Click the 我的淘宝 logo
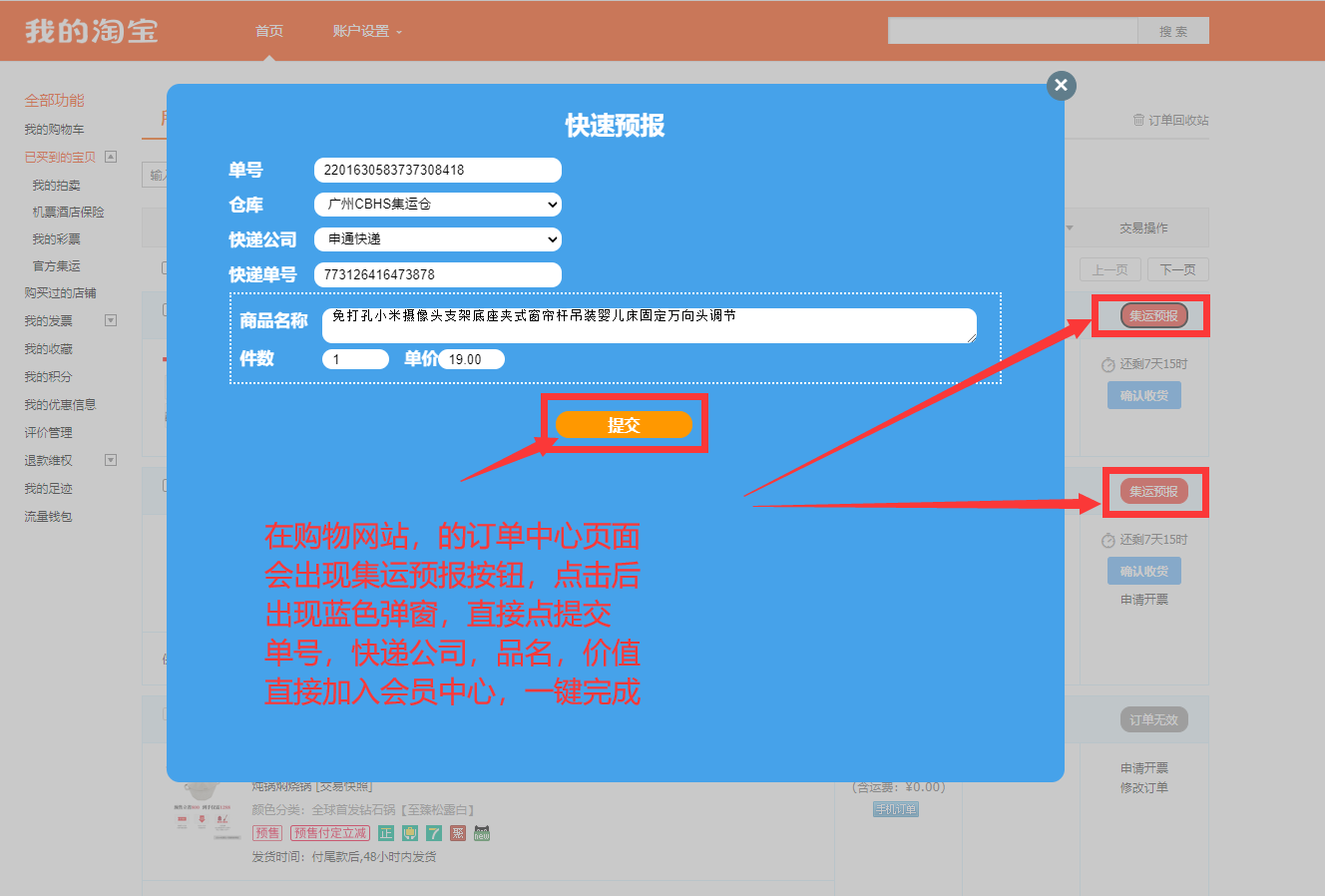1325x896 pixels. click(x=91, y=31)
